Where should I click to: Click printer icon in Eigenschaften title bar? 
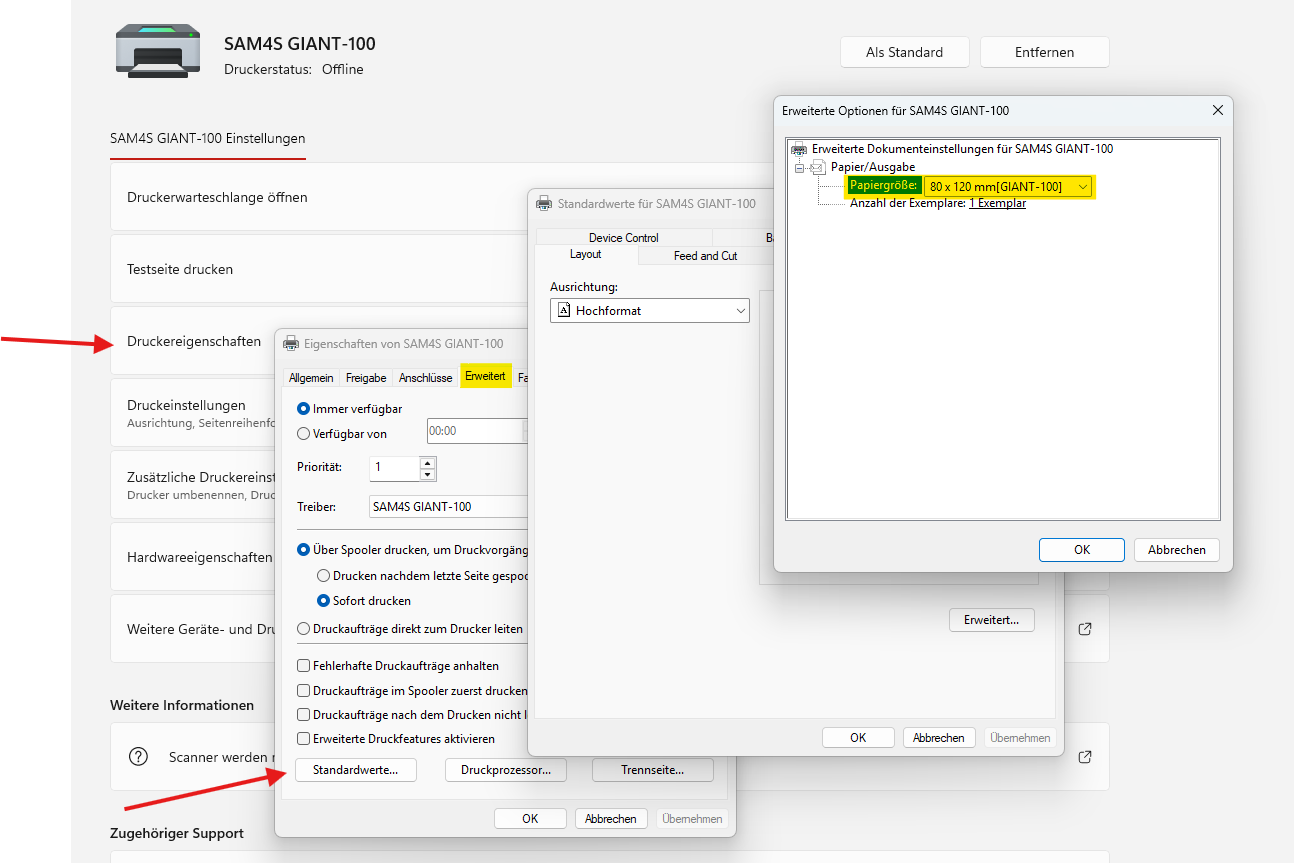click(x=291, y=343)
